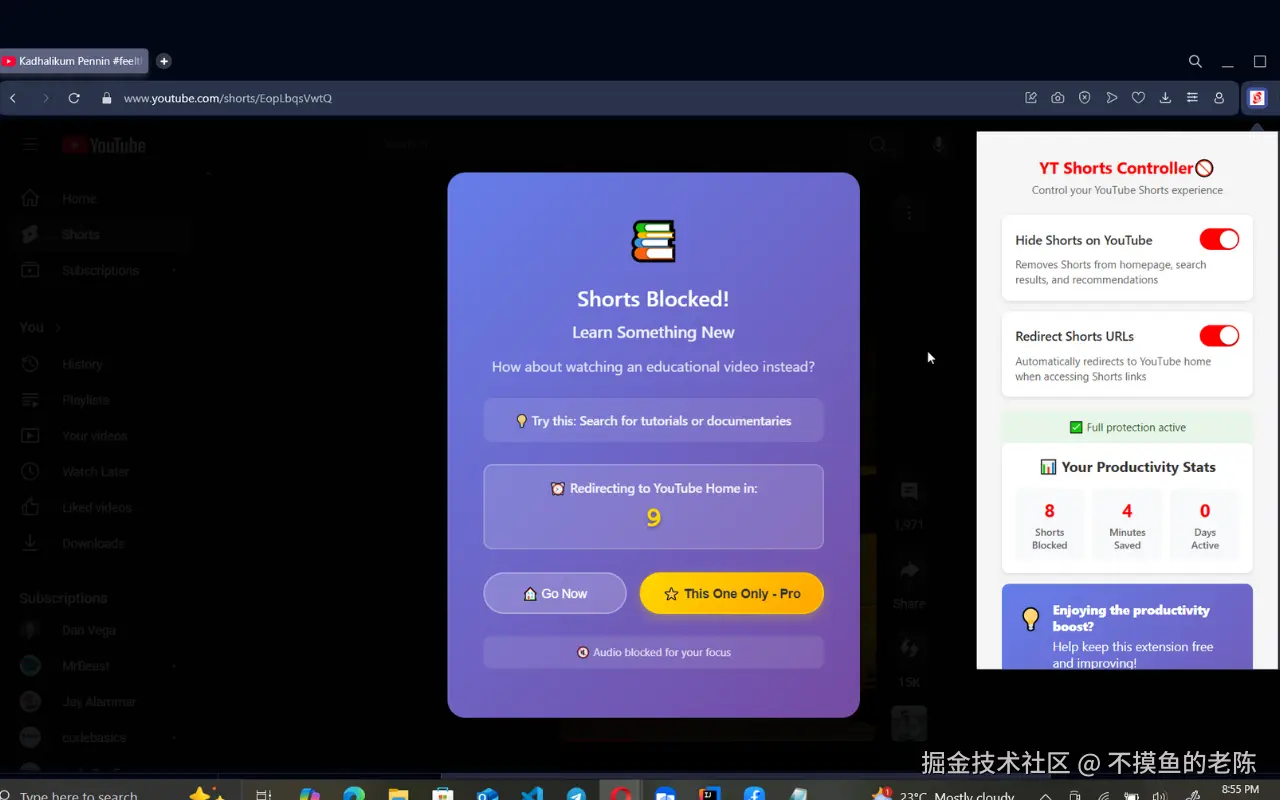Open the YouTube hamburger menu

click(x=30, y=145)
